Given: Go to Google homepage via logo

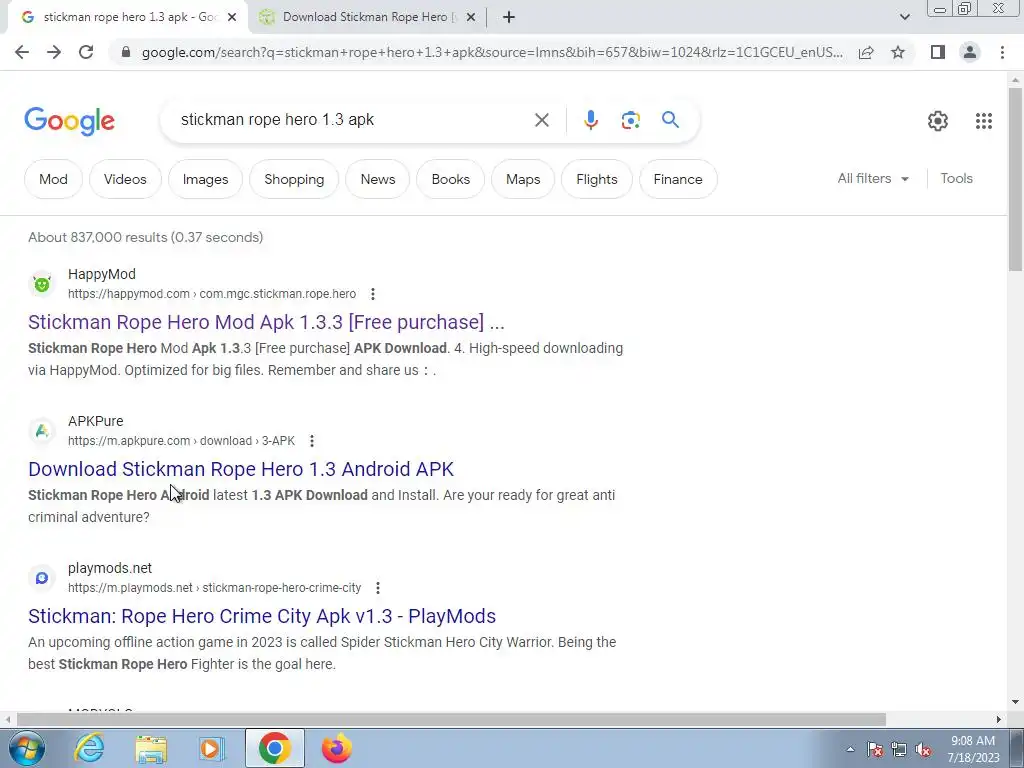Looking at the screenshot, I should (x=69, y=121).
